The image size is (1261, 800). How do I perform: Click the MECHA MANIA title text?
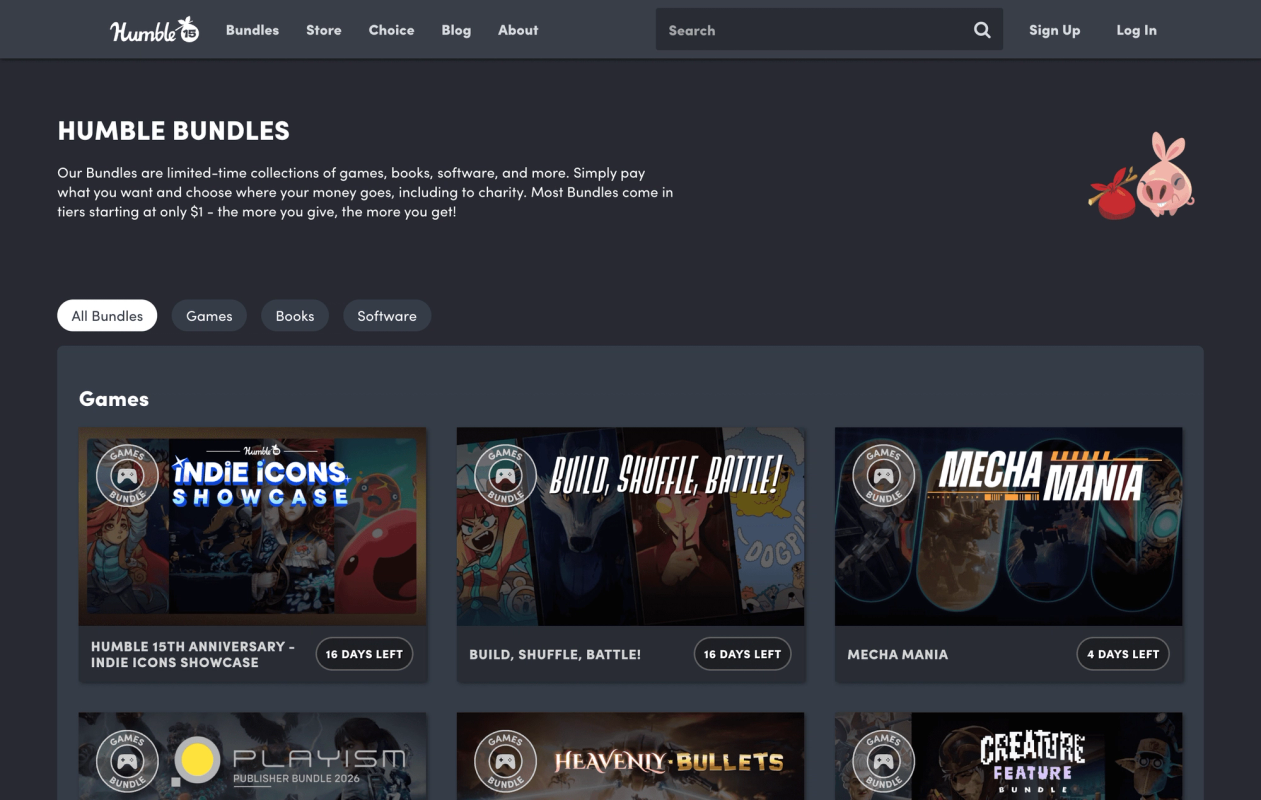(897, 654)
